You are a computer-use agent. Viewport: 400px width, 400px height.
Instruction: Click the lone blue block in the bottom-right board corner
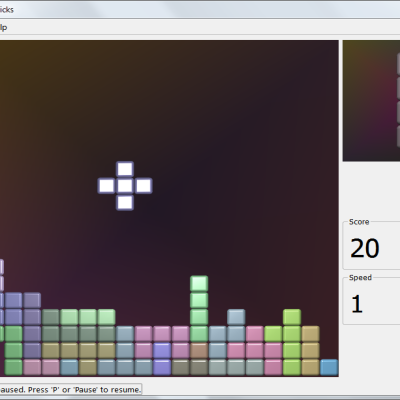pyautogui.click(x=329, y=367)
